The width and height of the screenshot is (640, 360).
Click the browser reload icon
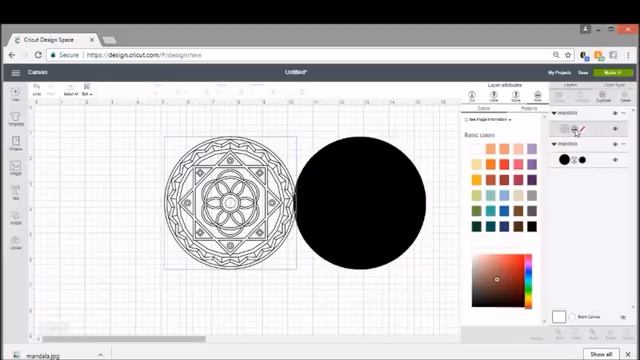click(38, 55)
